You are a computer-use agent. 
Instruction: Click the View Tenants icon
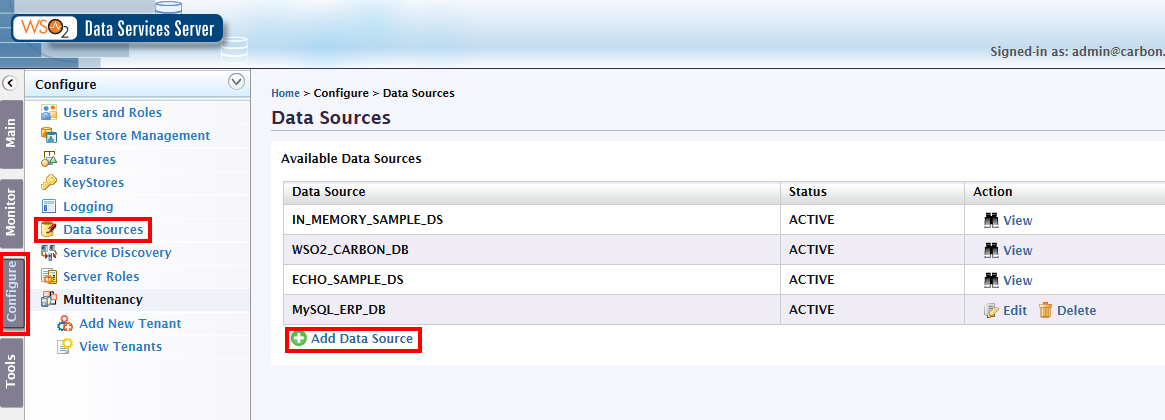(x=65, y=346)
